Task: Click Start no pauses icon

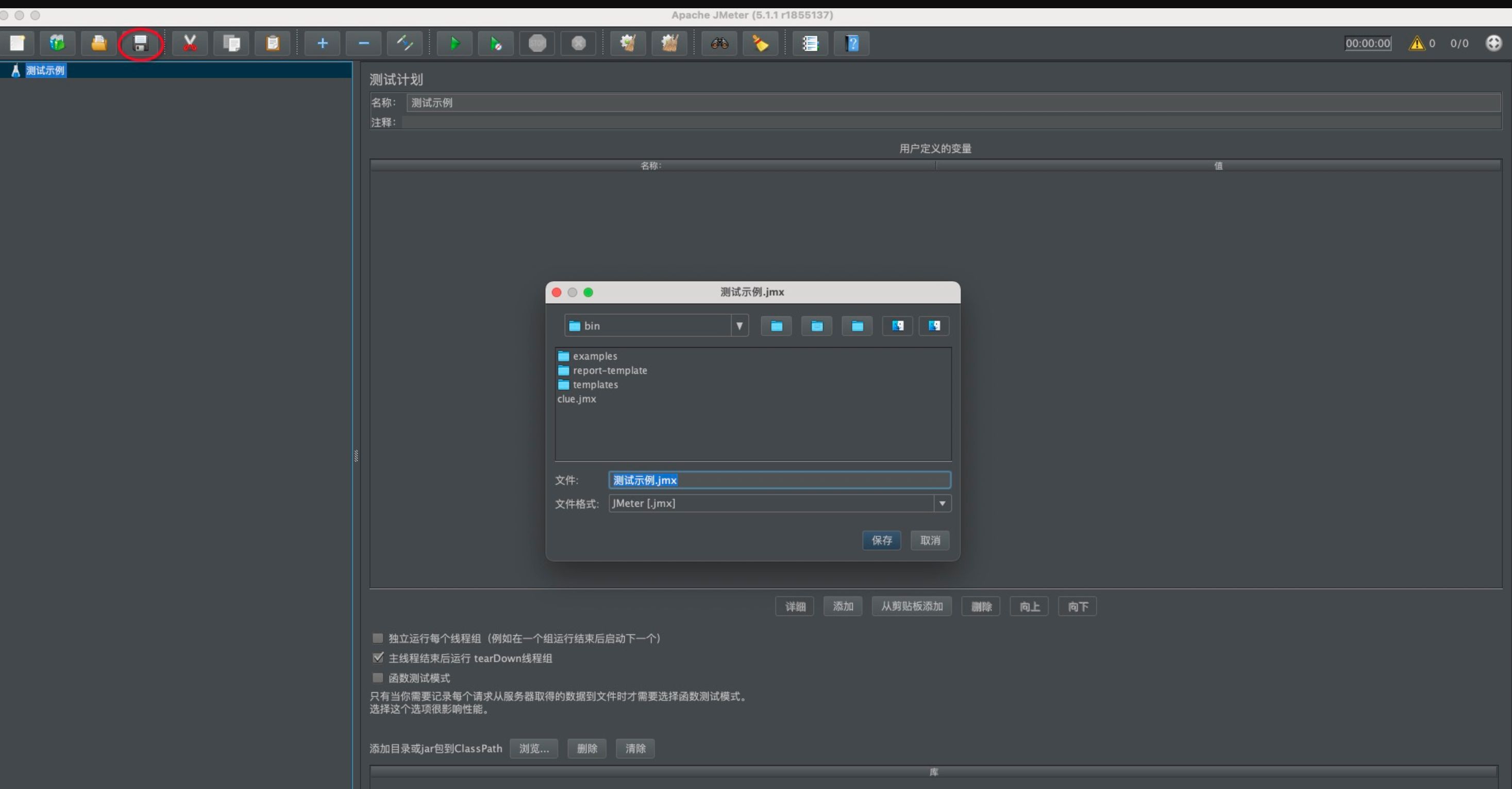Action: pos(496,43)
